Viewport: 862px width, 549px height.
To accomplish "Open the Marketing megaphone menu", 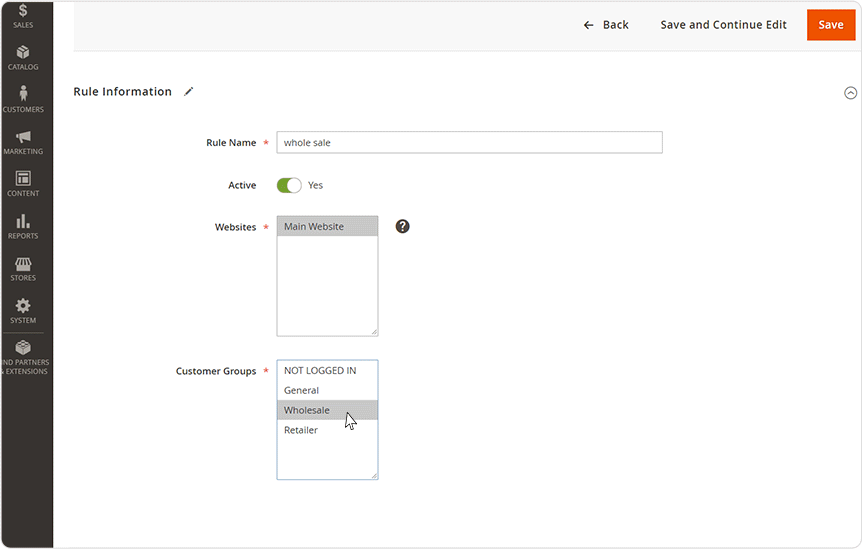I will [x=23, y=142].
